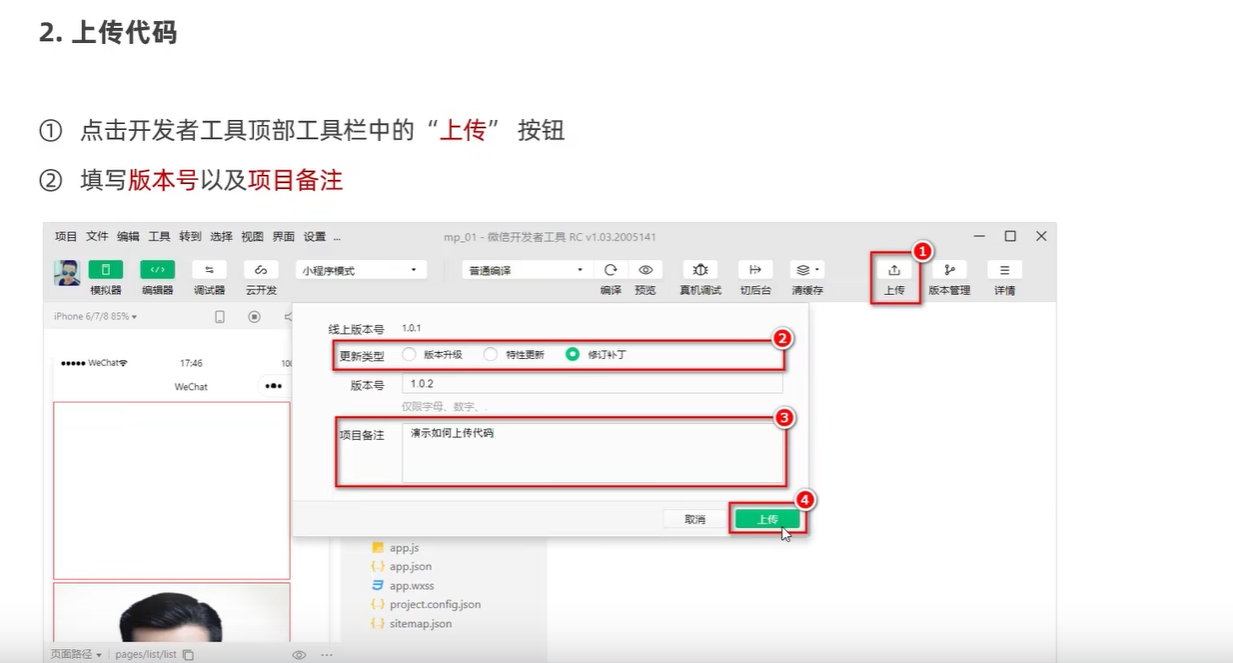Image resolution: width=1233 pixels, height=663 pixels.
Task: Maximize the developer tools window
Action: [1010, 236]
